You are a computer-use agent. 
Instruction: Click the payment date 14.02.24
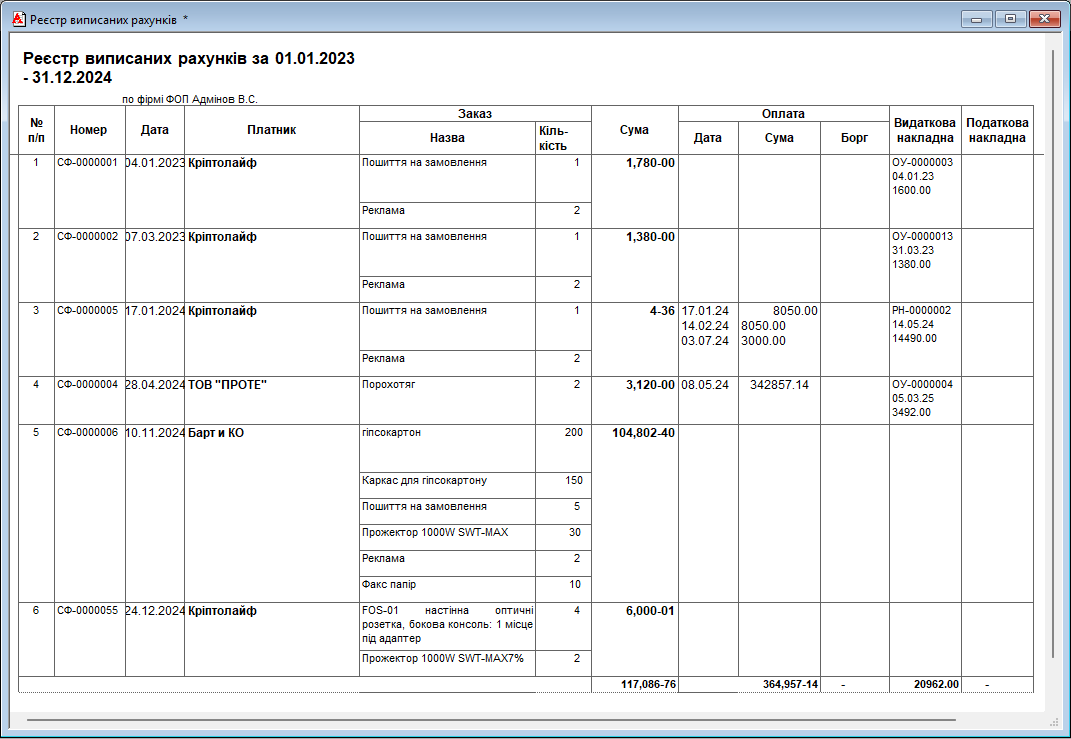[x=705, y=326]
